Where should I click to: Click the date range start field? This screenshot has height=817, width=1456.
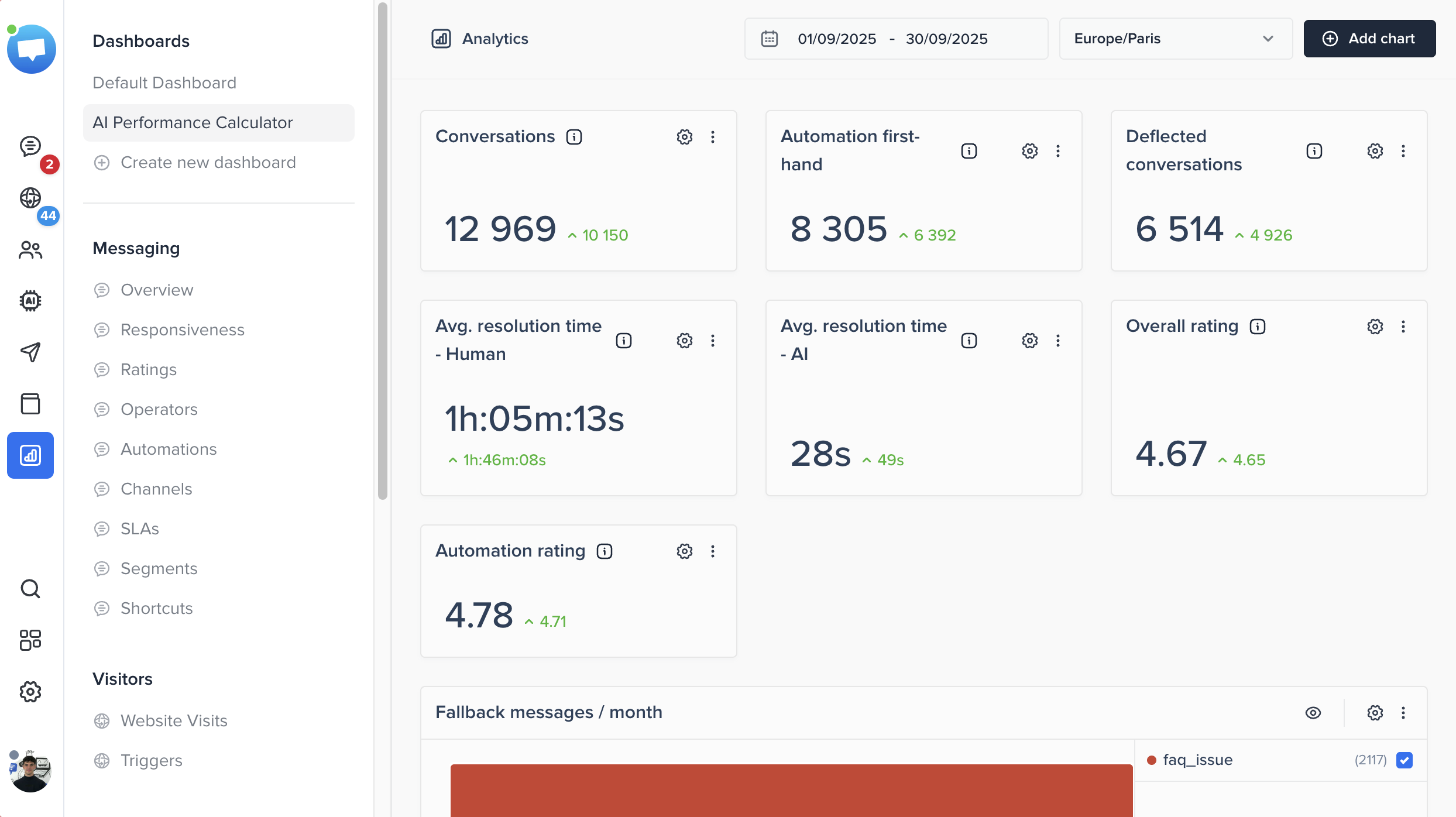coord(837,39)
